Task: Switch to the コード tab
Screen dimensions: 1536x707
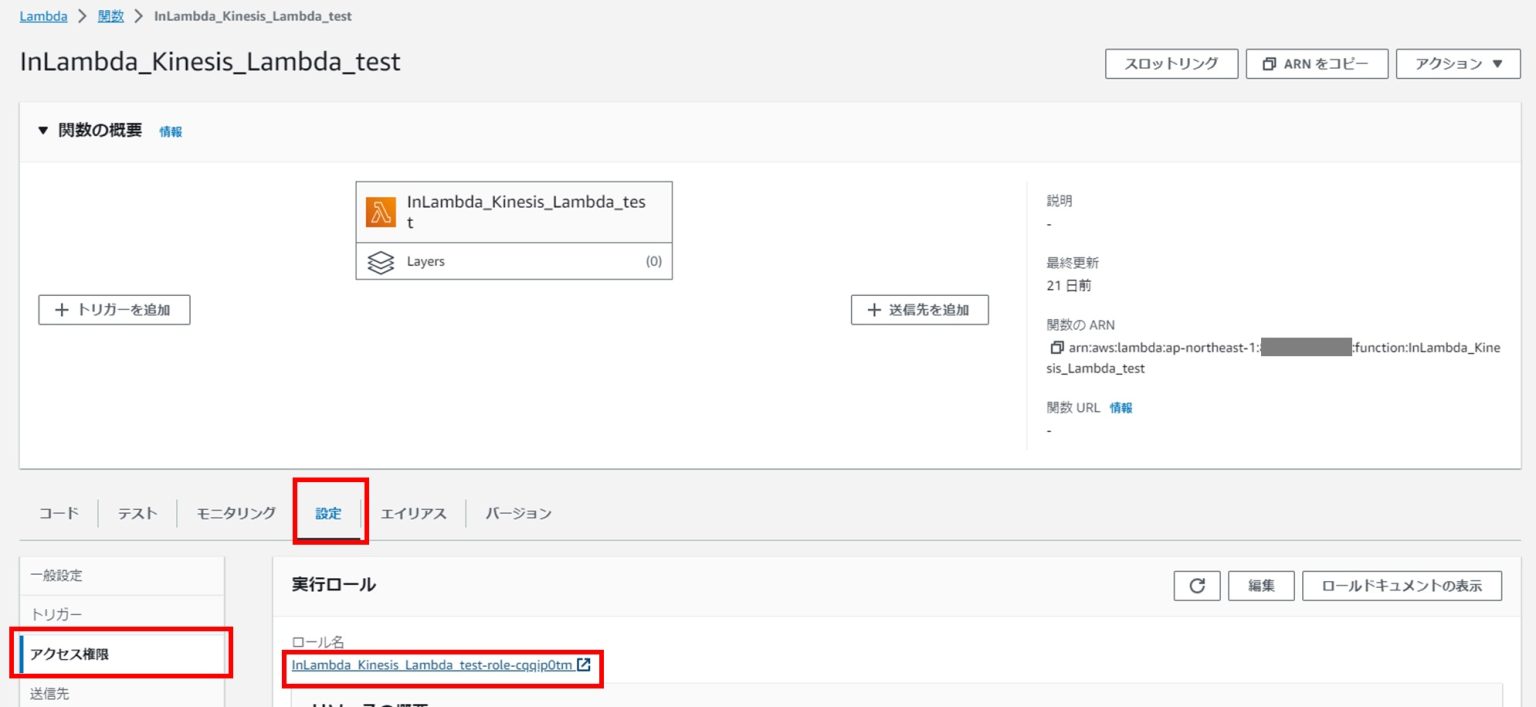Action: click(x=59, y=513)
